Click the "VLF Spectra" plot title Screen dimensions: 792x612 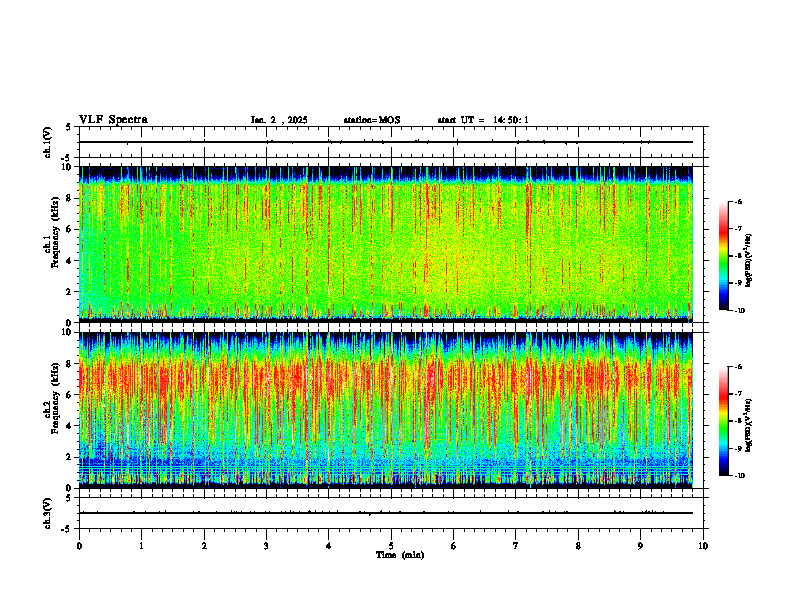click(x=113, y=120)
